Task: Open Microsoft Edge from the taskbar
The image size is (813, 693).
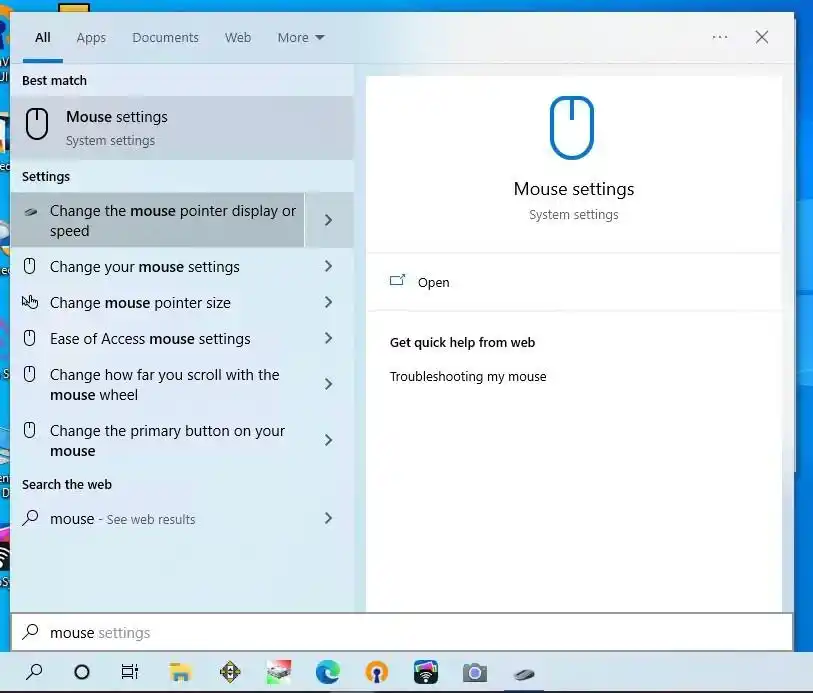Action: coord(328,672)
